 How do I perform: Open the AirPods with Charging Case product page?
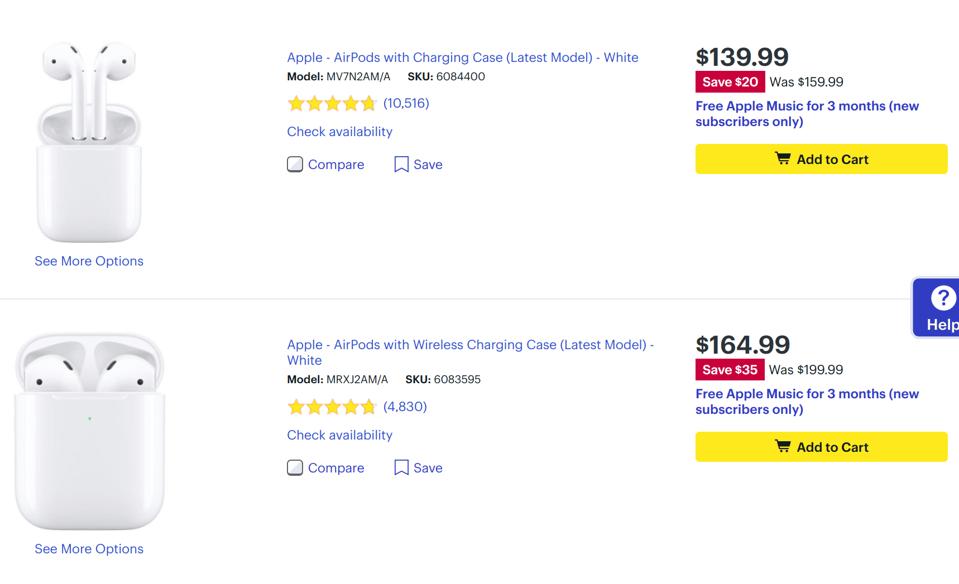pyautogui.click(x=463, y=57)
